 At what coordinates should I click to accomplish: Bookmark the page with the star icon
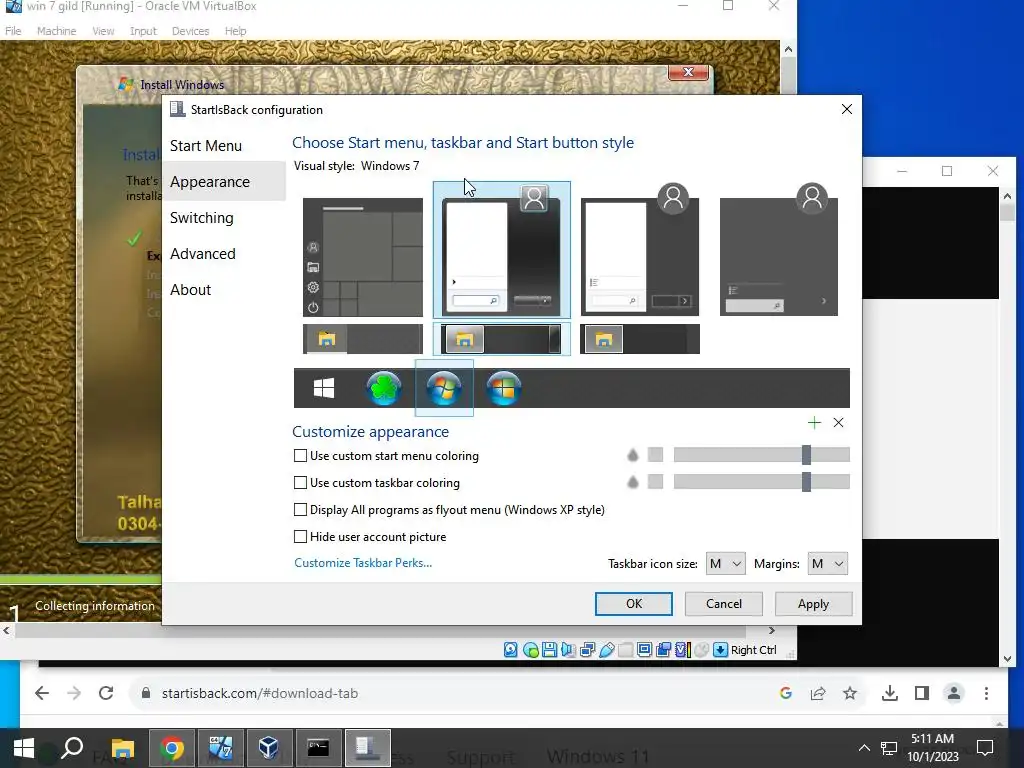point(850,694)
